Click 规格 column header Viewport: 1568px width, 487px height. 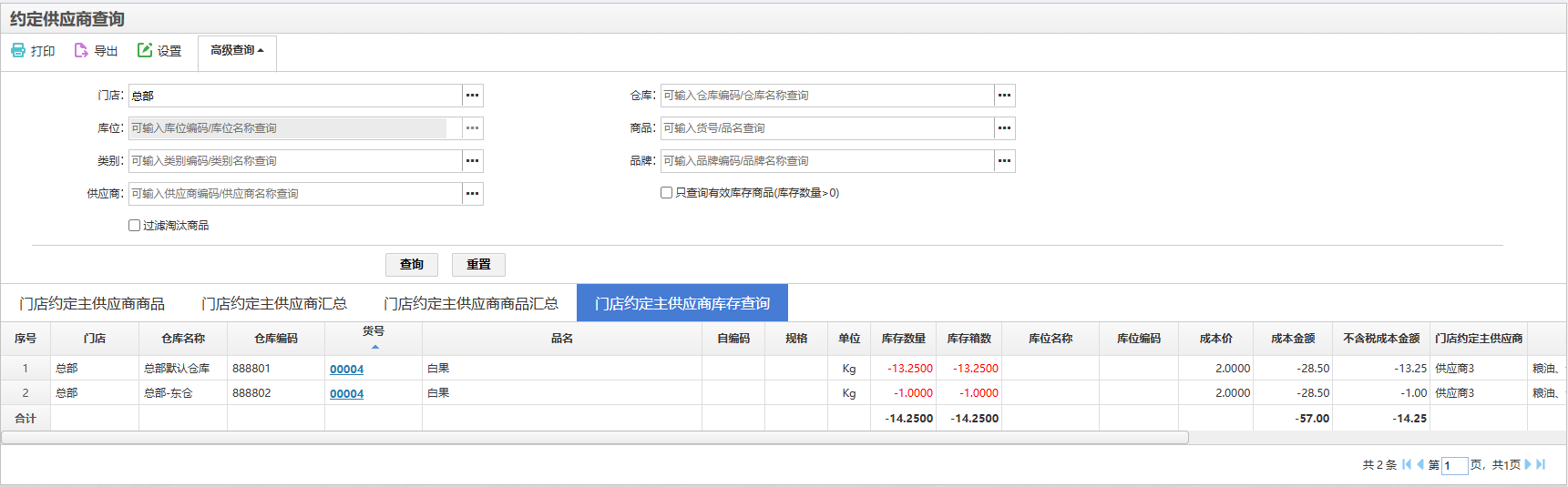796,339
